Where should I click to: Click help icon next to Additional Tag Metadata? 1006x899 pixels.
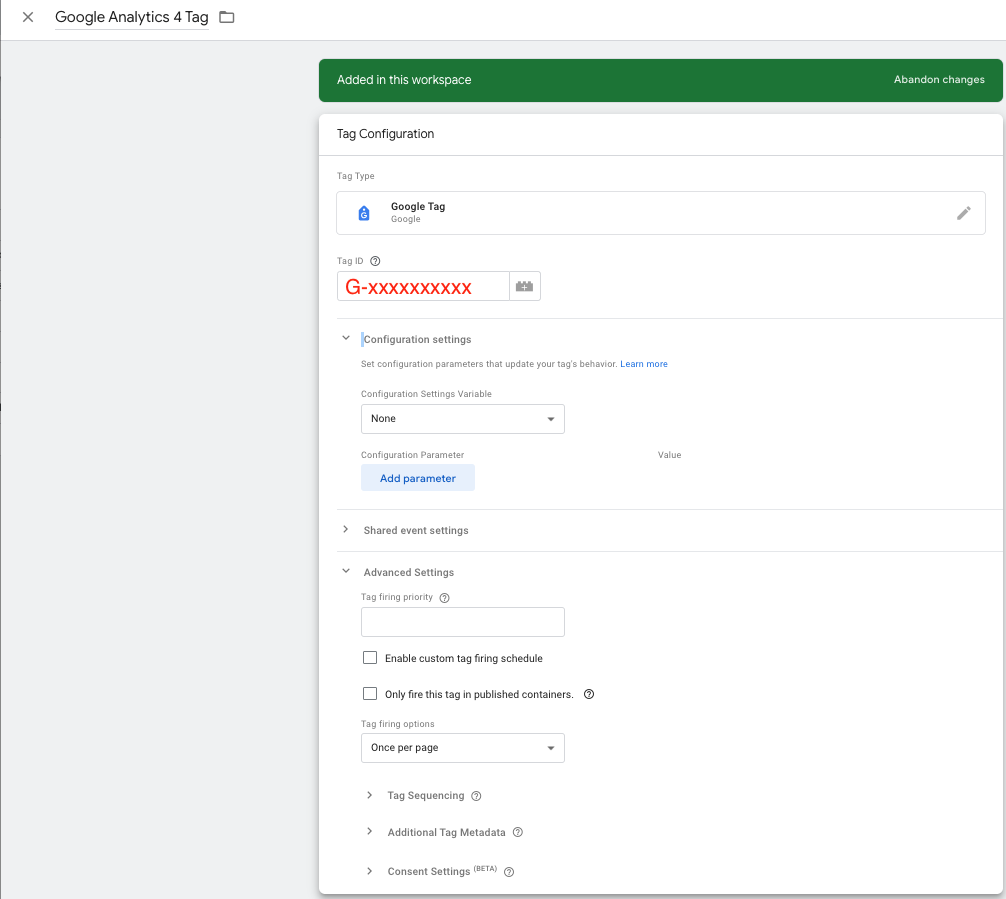(518, 832)
